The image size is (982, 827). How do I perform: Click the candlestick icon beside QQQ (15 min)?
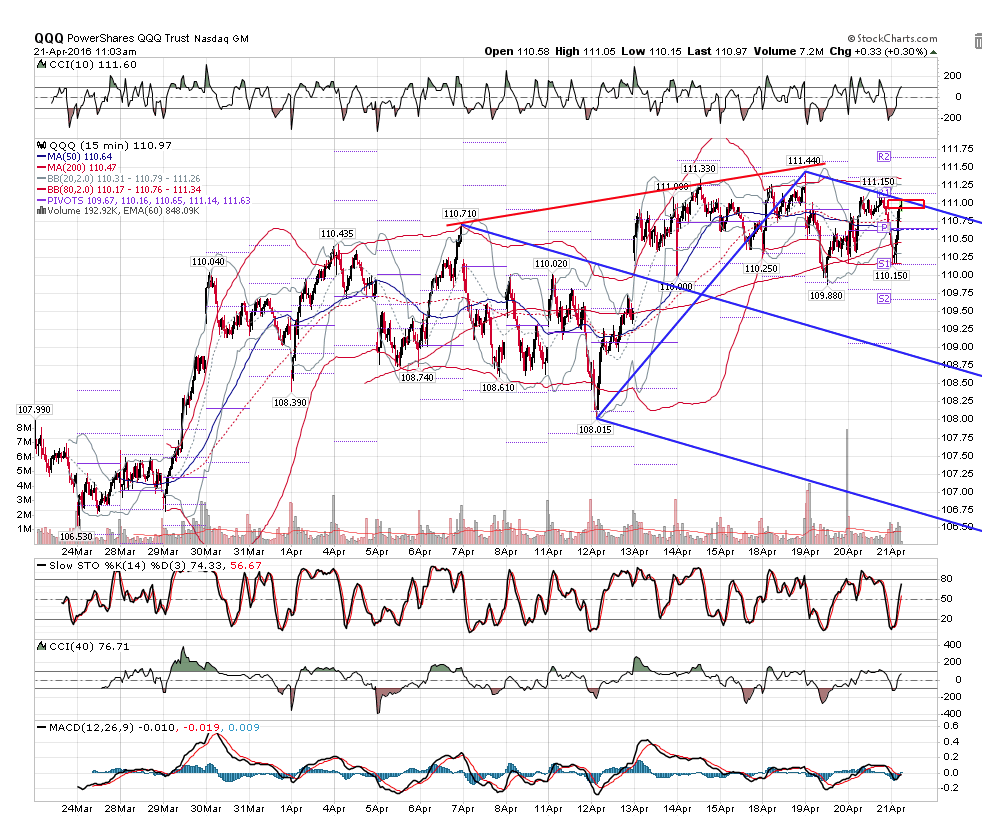[x=42, y=145]
